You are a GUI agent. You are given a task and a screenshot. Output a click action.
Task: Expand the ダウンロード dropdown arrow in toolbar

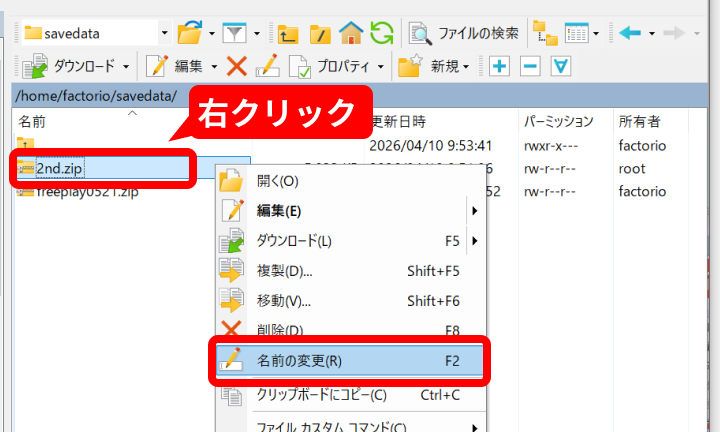pyautogui.click(x=126, y=67)
